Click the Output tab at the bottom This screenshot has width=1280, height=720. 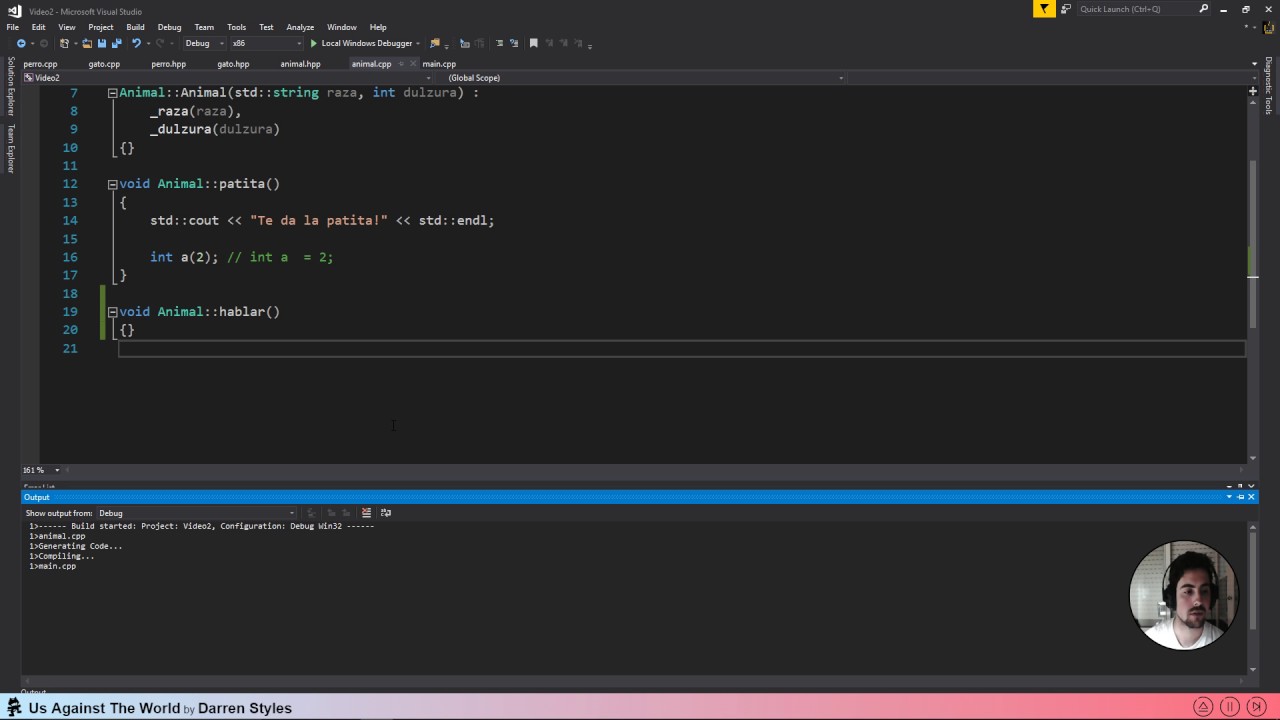click(x=33, y=692)
